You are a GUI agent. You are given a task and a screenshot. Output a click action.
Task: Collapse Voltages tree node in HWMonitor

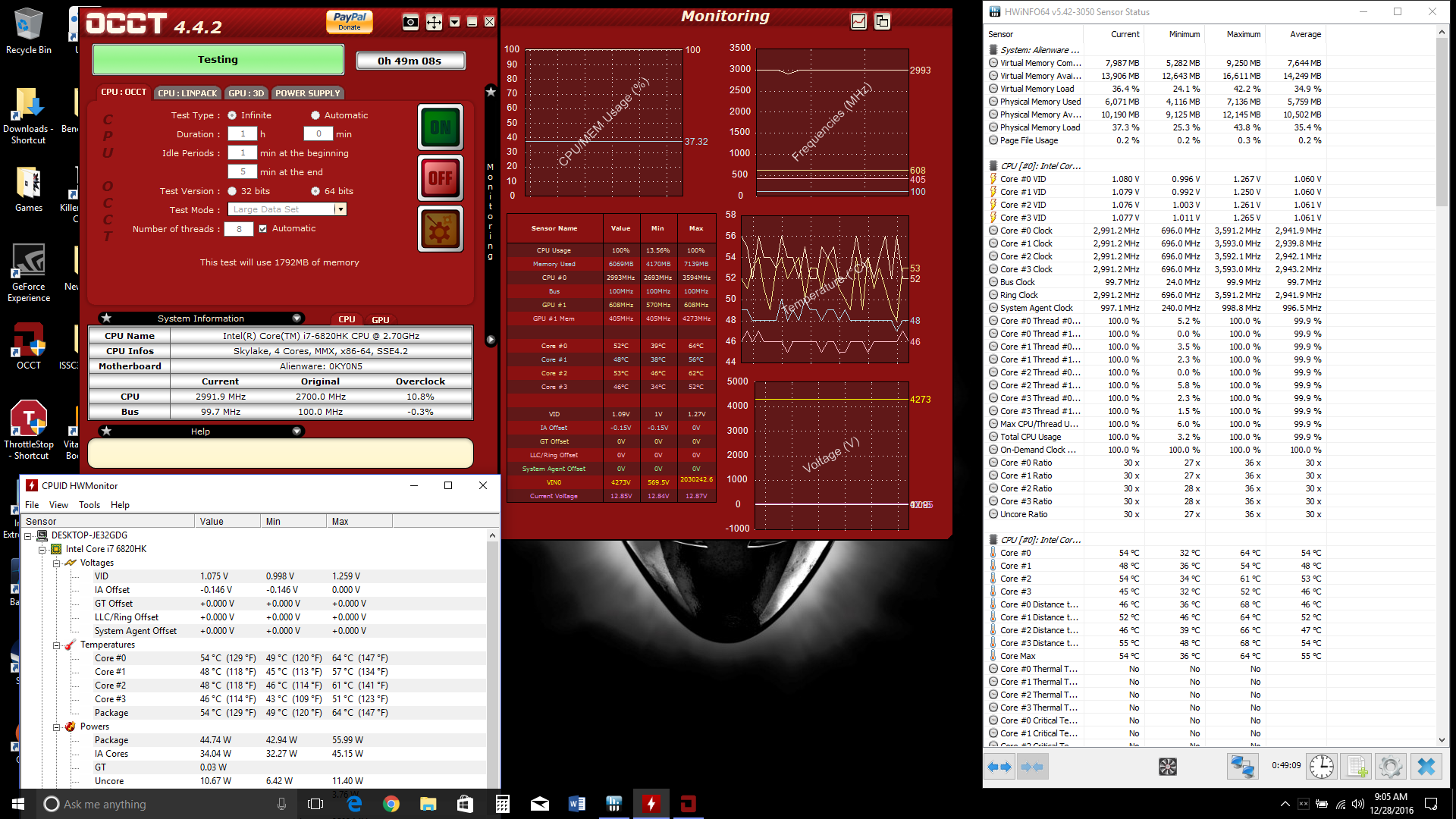[56, 563]
